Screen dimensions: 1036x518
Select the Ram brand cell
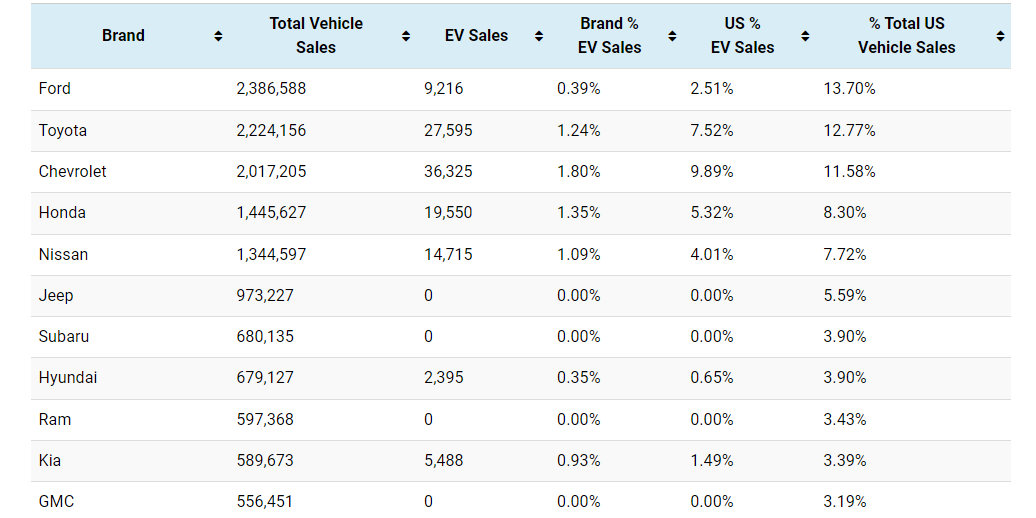click(55, 420)
